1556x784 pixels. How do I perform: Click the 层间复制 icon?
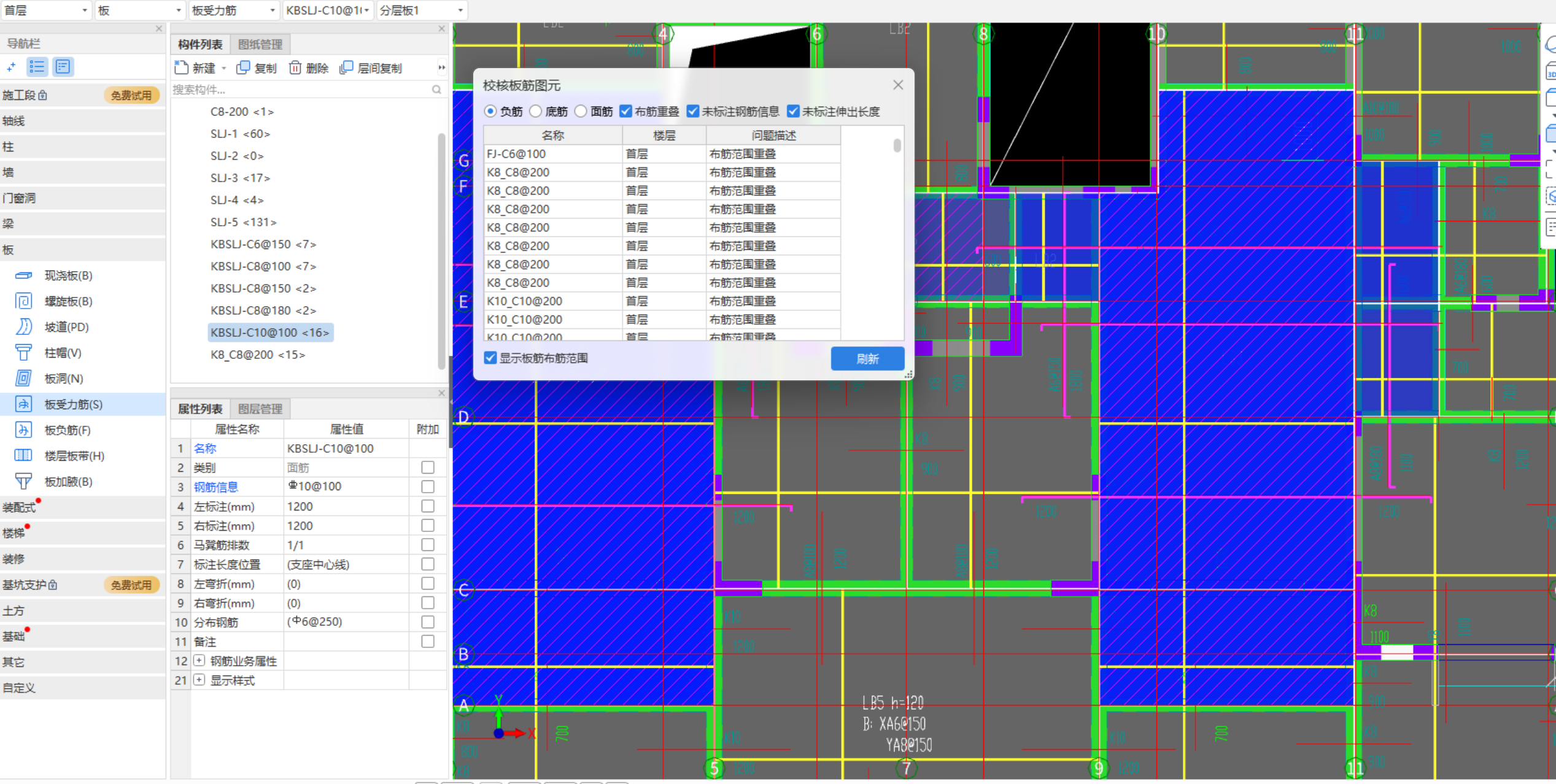(346, 67)
